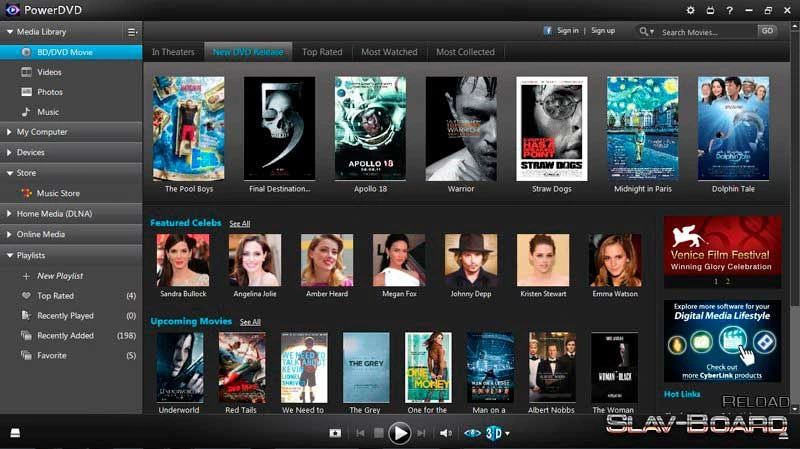Select the New DVD Release tab
The image size is (800, 449).
pyautogui.click(x=248, y=52)
